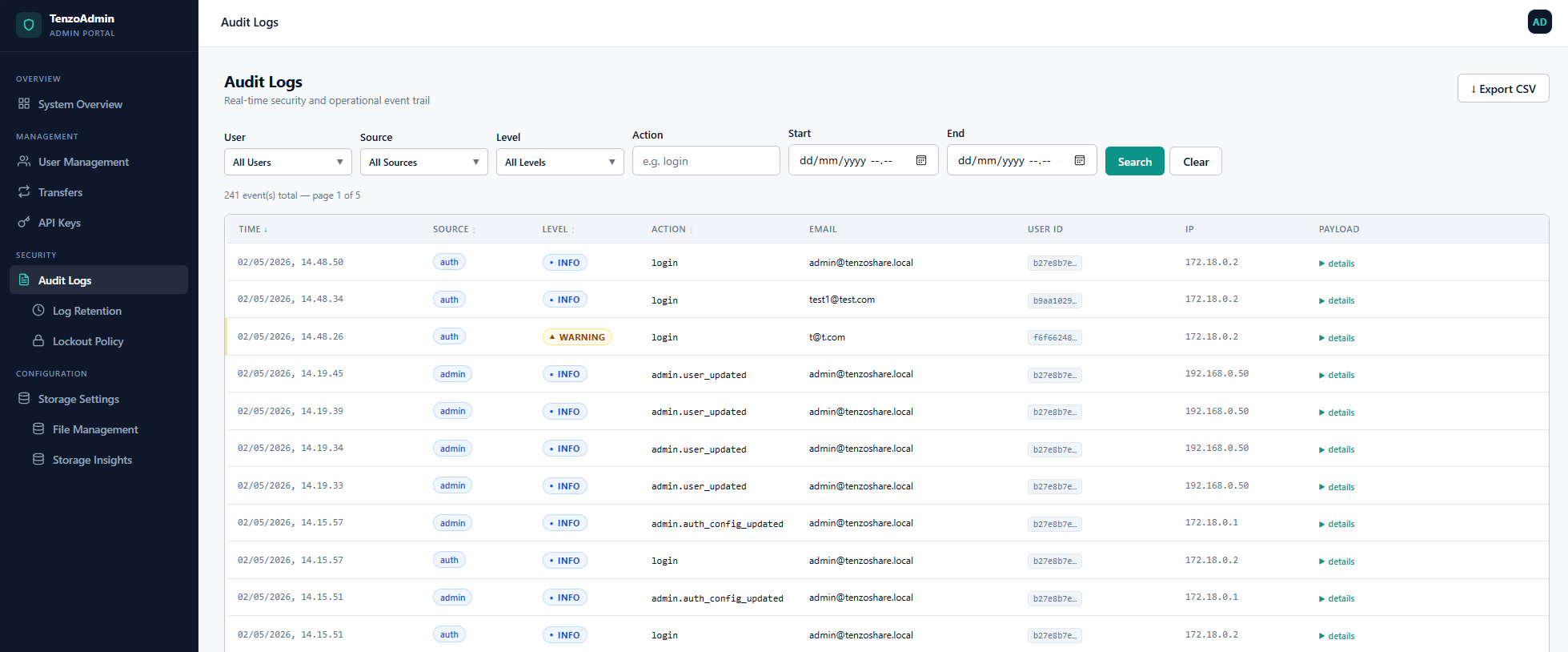The height and width of the screenshot is (652, 1568).
Task: Click the Storage Insights database icon
Action: point(38,459)
